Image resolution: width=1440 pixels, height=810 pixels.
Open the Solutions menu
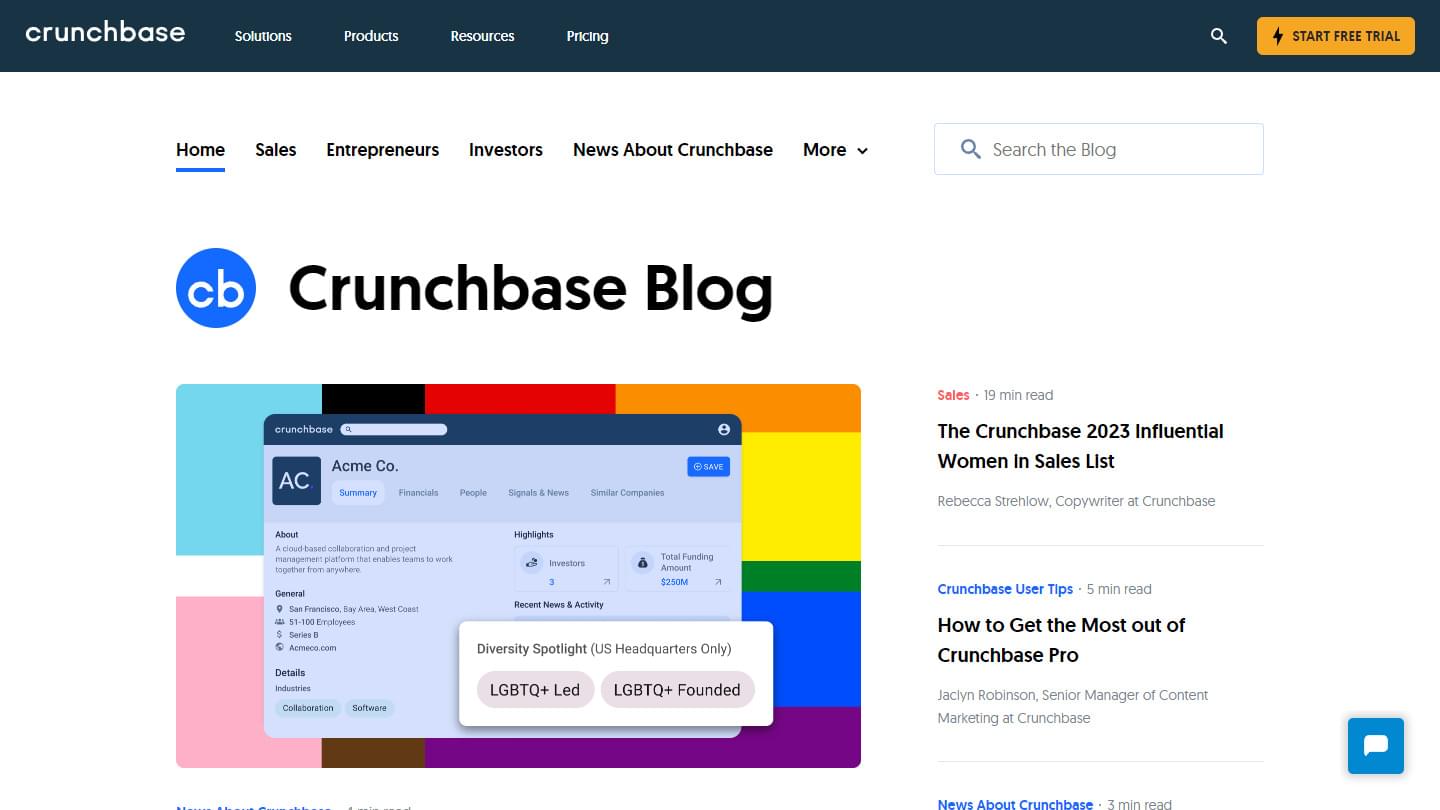[263, 36]
